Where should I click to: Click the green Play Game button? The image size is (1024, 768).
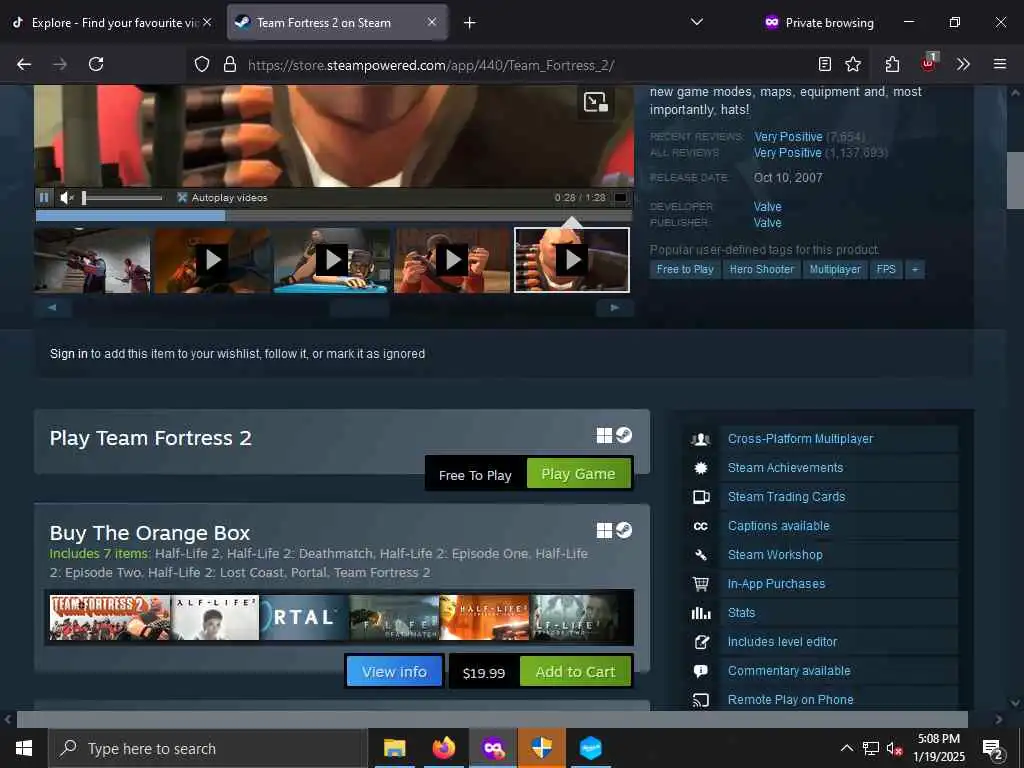coord(578,473)
